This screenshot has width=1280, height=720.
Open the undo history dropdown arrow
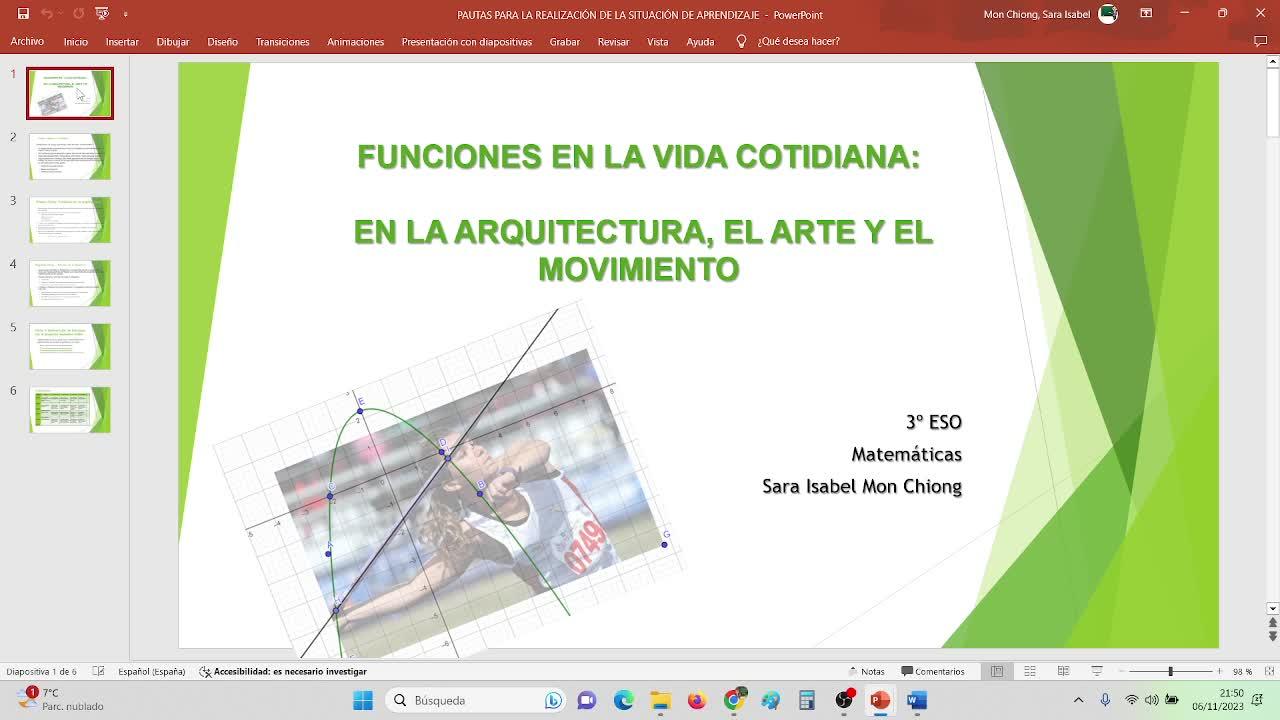pos(60,14)
